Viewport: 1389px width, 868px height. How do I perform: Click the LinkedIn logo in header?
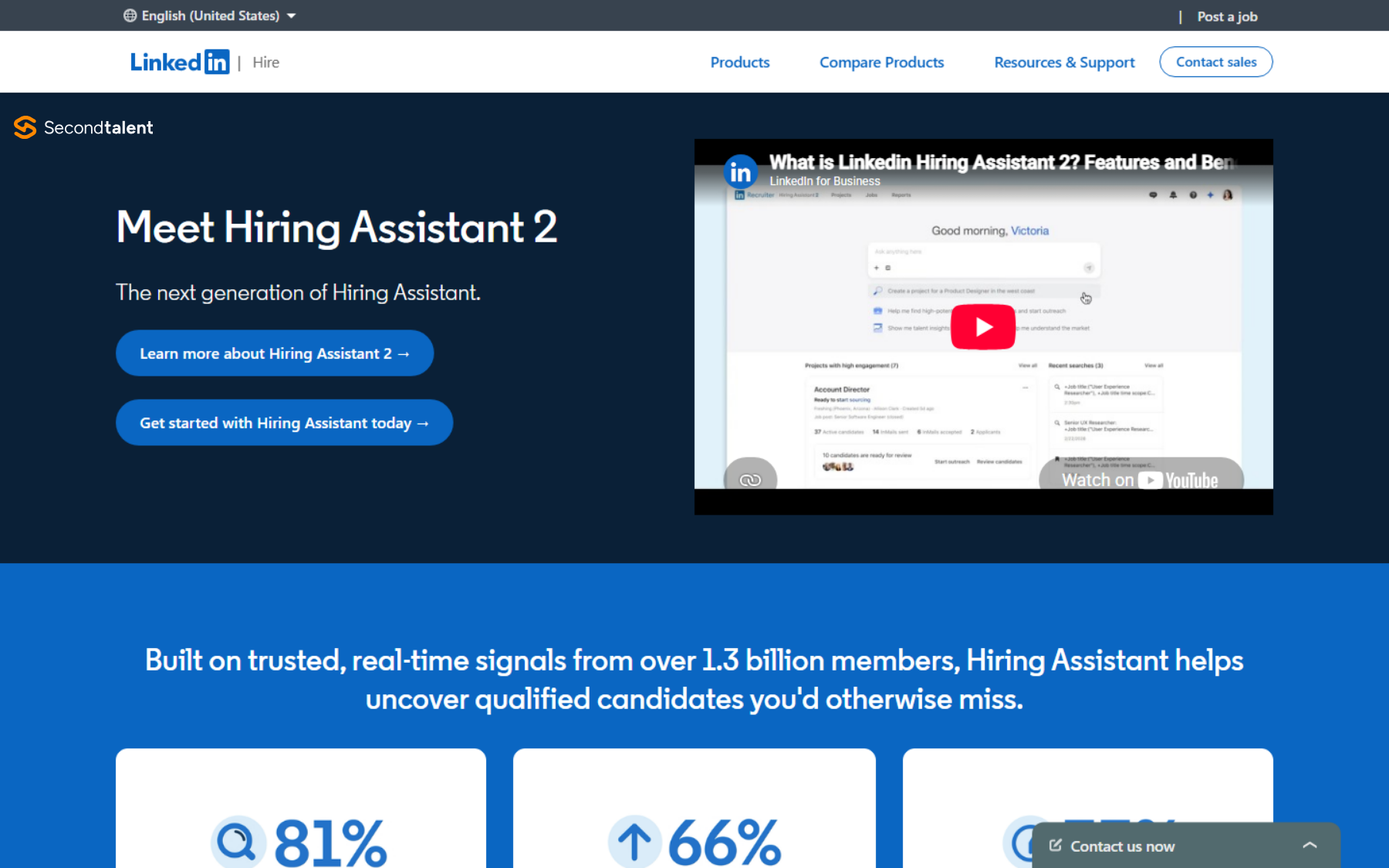pyautogui.click(x=180, y=62)
